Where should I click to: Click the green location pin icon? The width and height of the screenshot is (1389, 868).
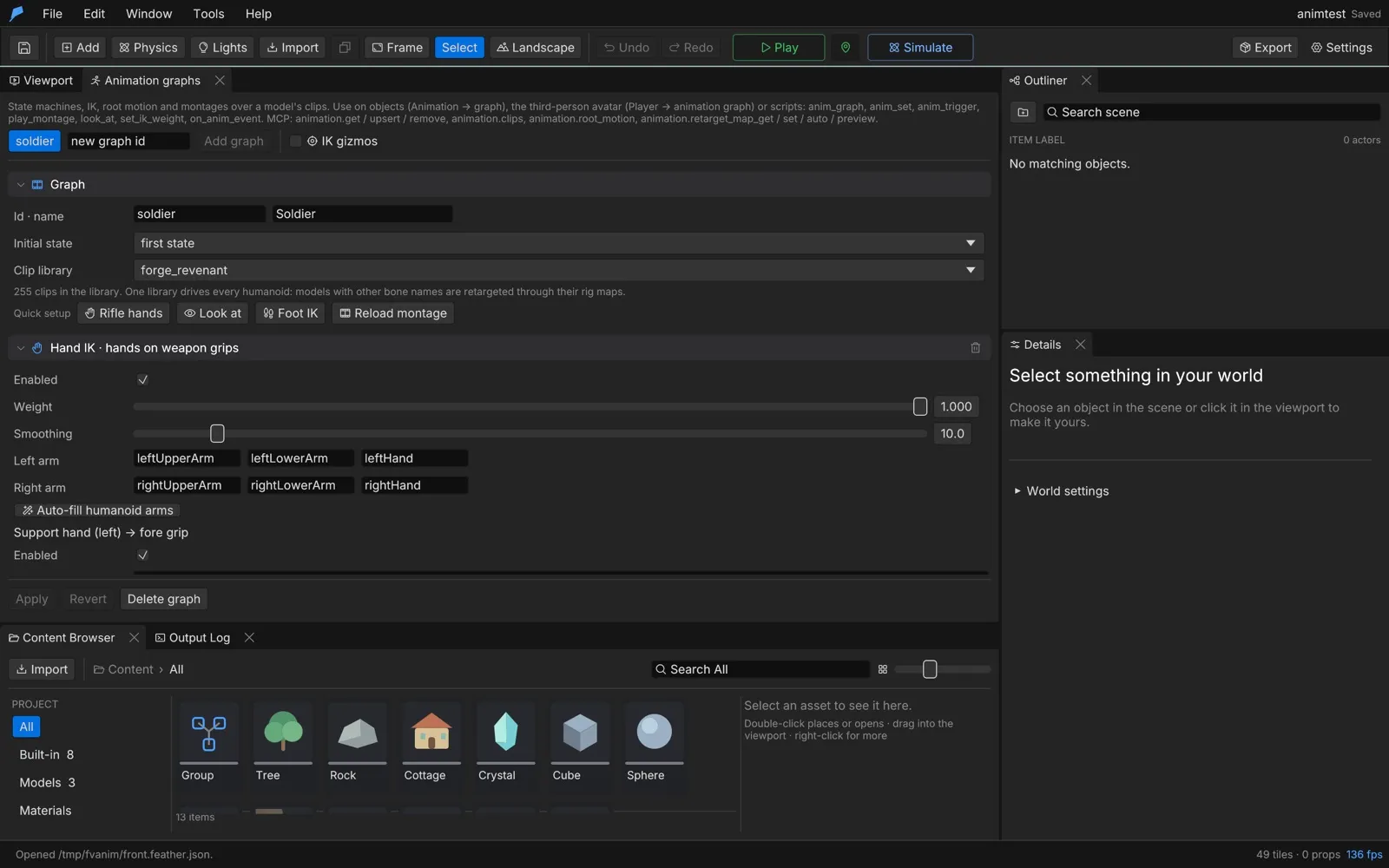pyautogui.click(x=846, y=48)
